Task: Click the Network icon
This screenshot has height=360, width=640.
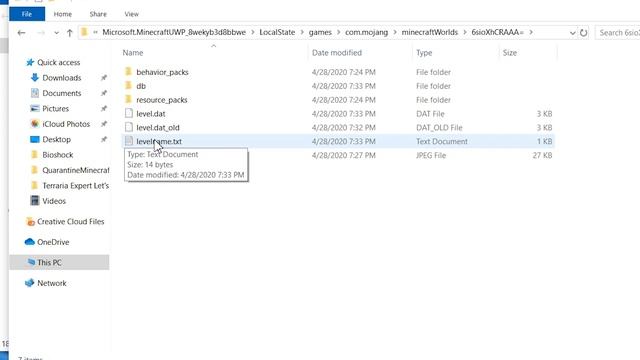Action: point(29,283)
